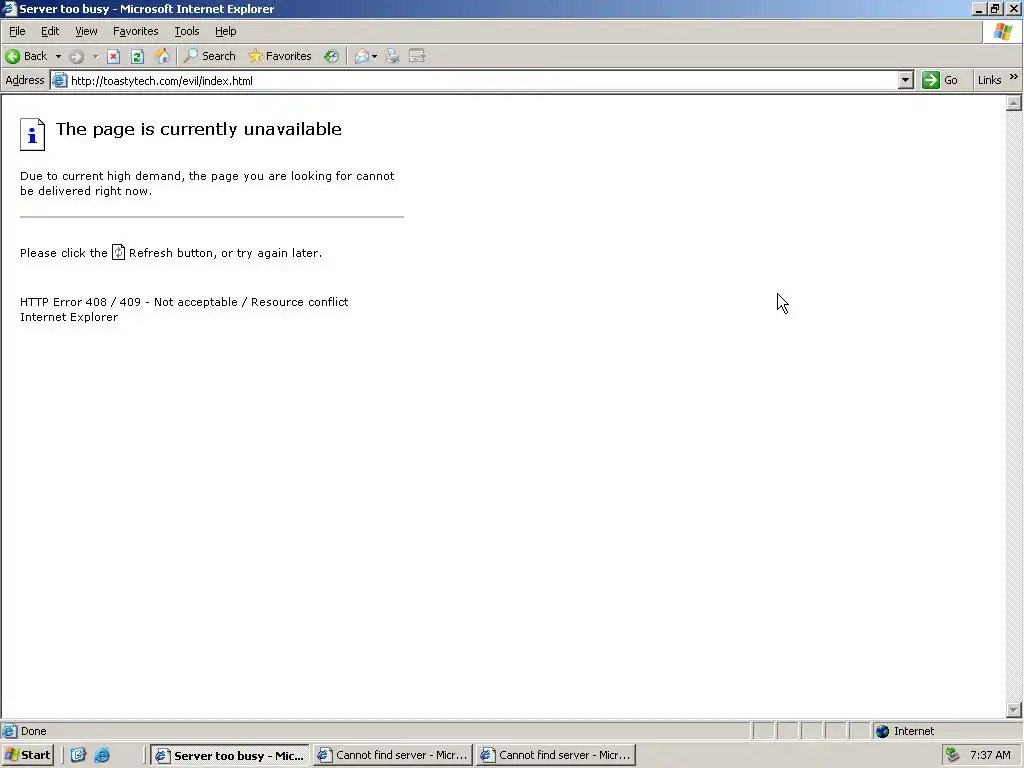Click the History toolbar icon

[331, 56]
